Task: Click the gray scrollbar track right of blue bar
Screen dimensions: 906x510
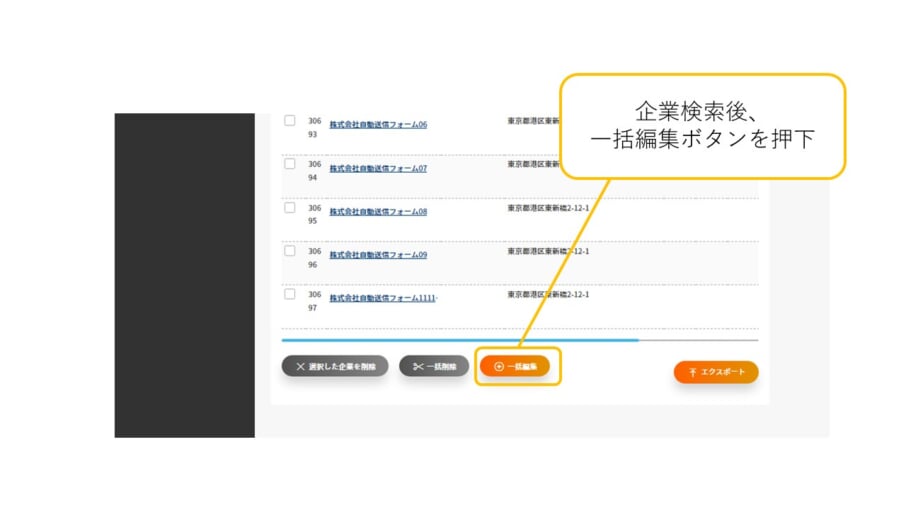Action: tap(698, 340)
